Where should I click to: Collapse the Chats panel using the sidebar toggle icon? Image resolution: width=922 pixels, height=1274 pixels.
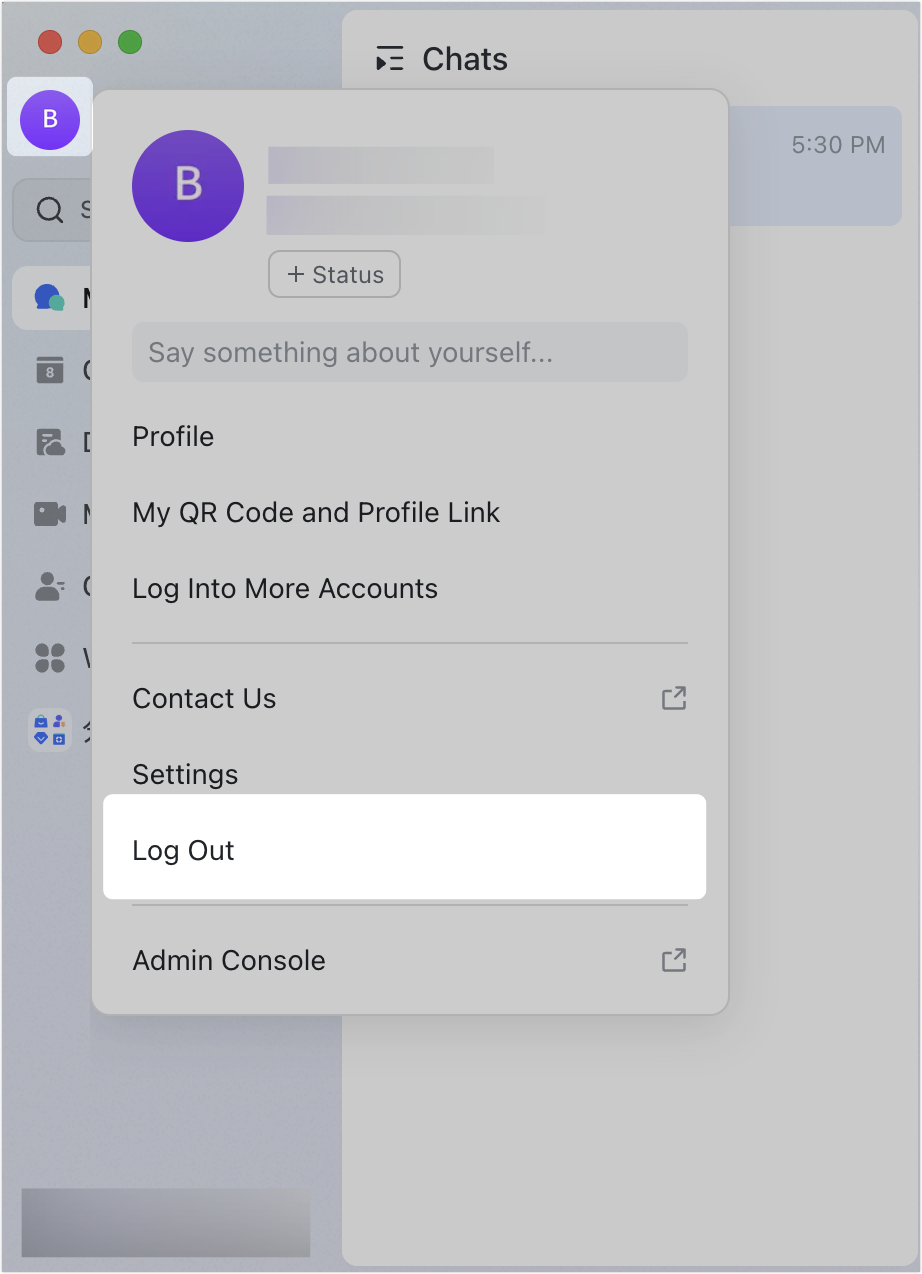(390, 59)
